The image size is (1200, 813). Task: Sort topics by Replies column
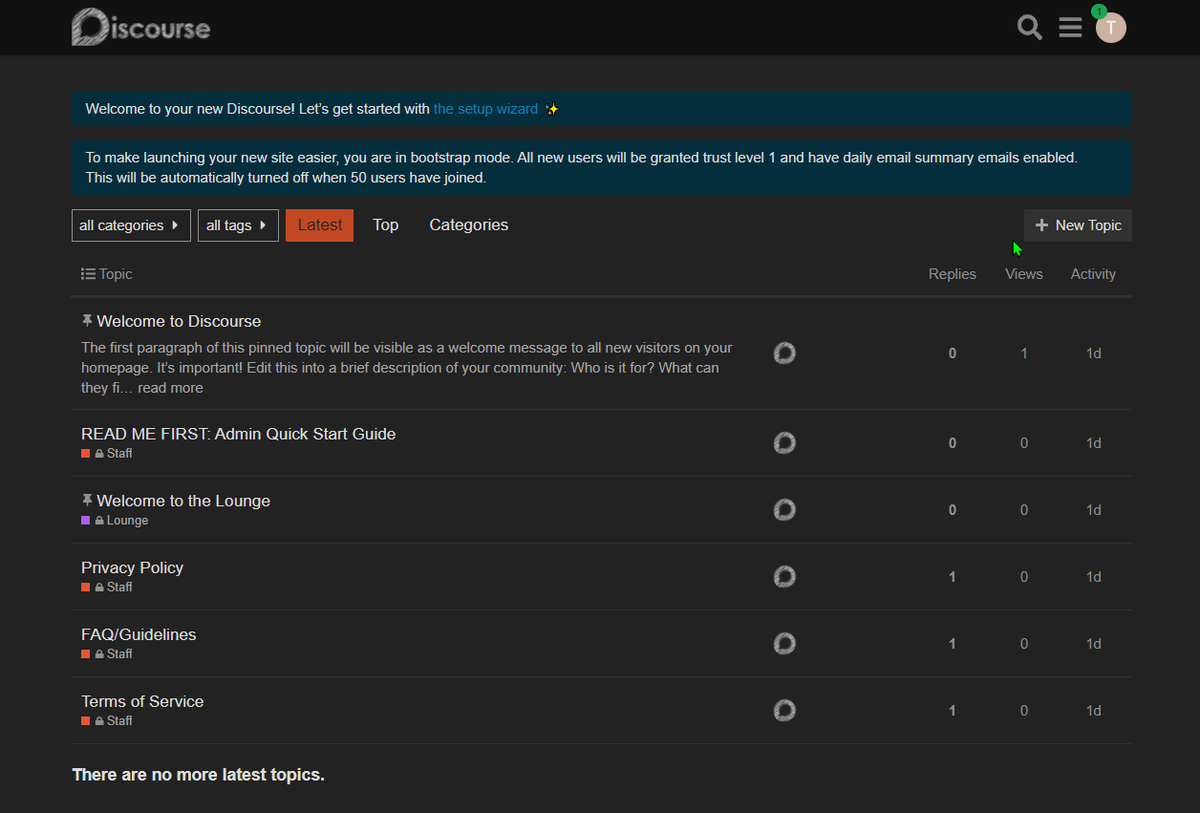click(x=952, y=274)
